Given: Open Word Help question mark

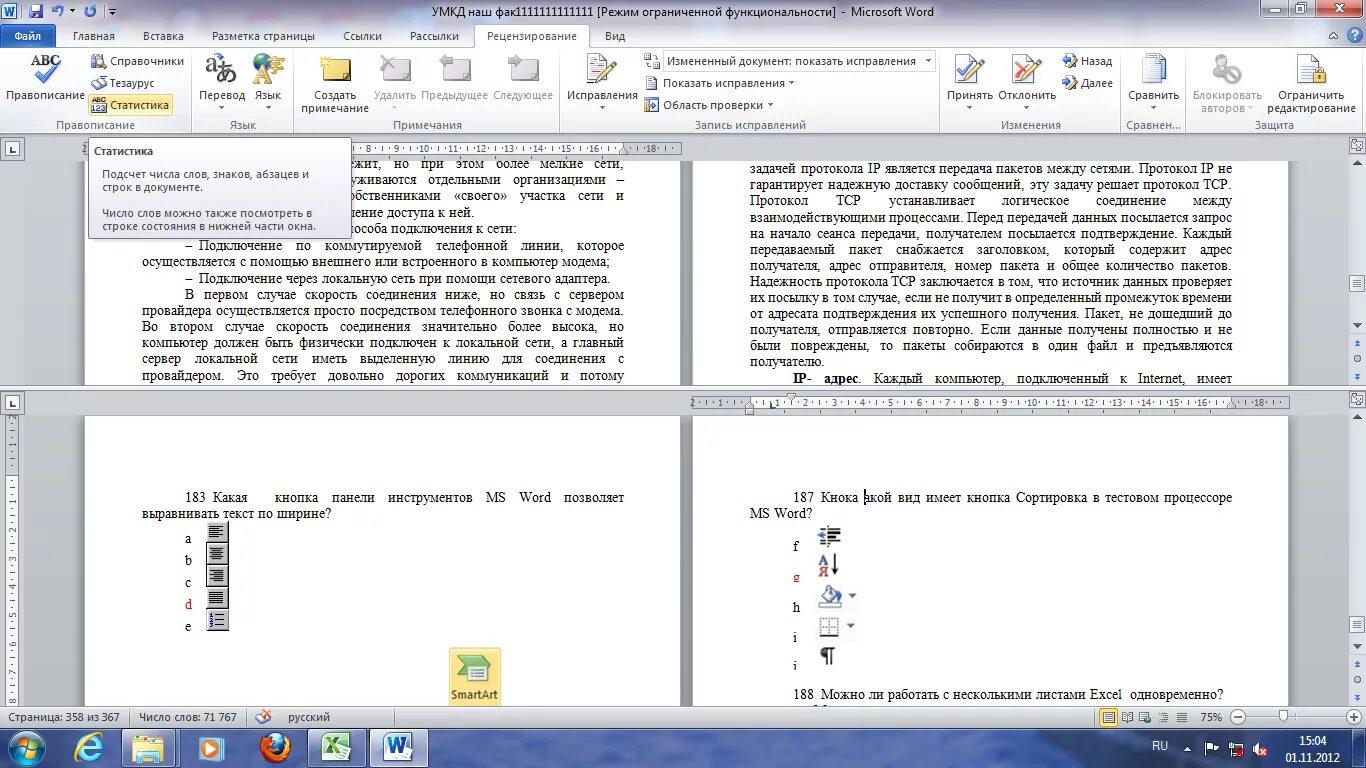Looking at the screenshot, I should click(x=1353, y=36).
